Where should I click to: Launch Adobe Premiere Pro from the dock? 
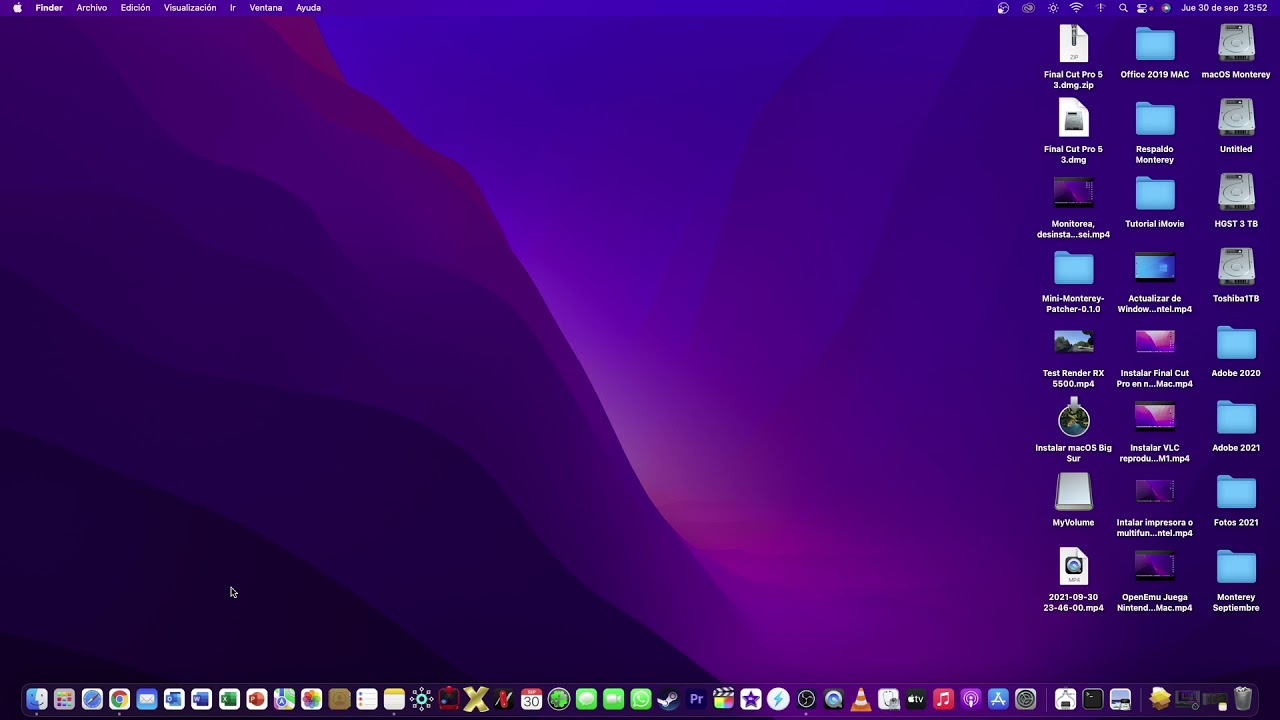[x=696, y=700]
